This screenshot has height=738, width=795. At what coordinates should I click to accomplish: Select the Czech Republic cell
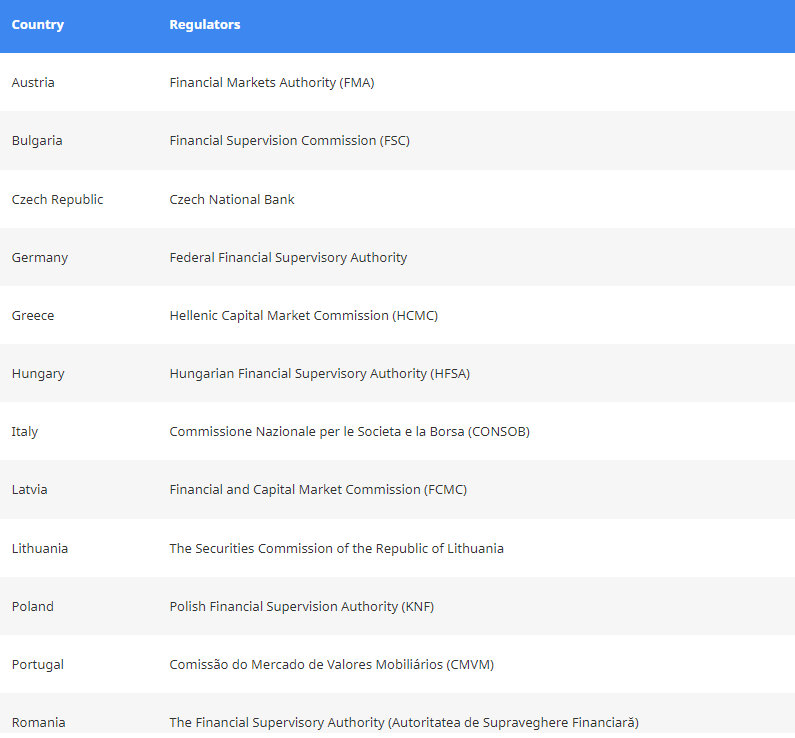[x=57, y=200]
